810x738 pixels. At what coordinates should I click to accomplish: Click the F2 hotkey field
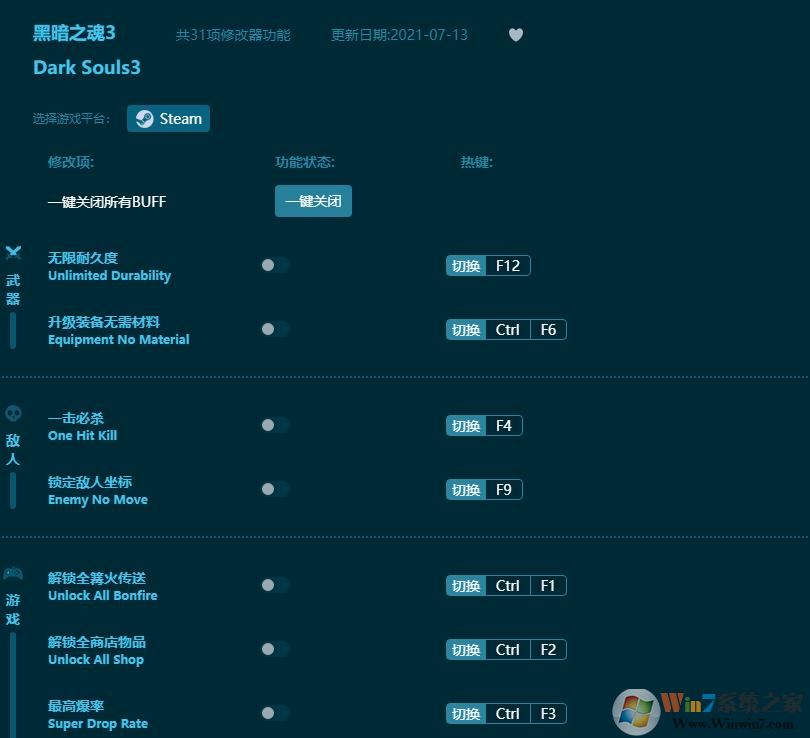pos(548,650)
